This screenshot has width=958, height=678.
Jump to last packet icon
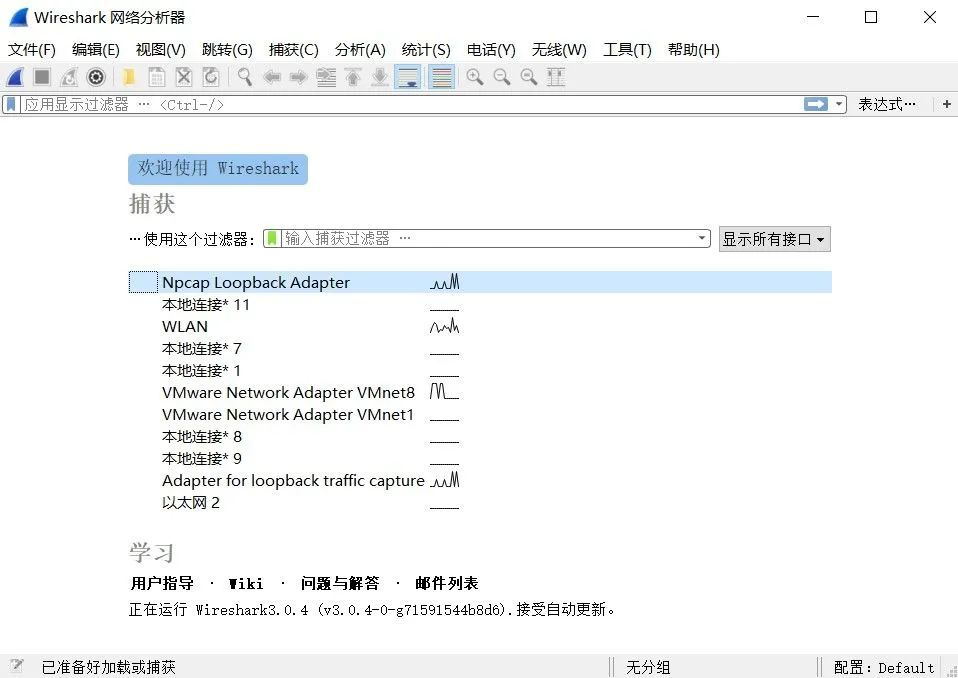[380, 77]
